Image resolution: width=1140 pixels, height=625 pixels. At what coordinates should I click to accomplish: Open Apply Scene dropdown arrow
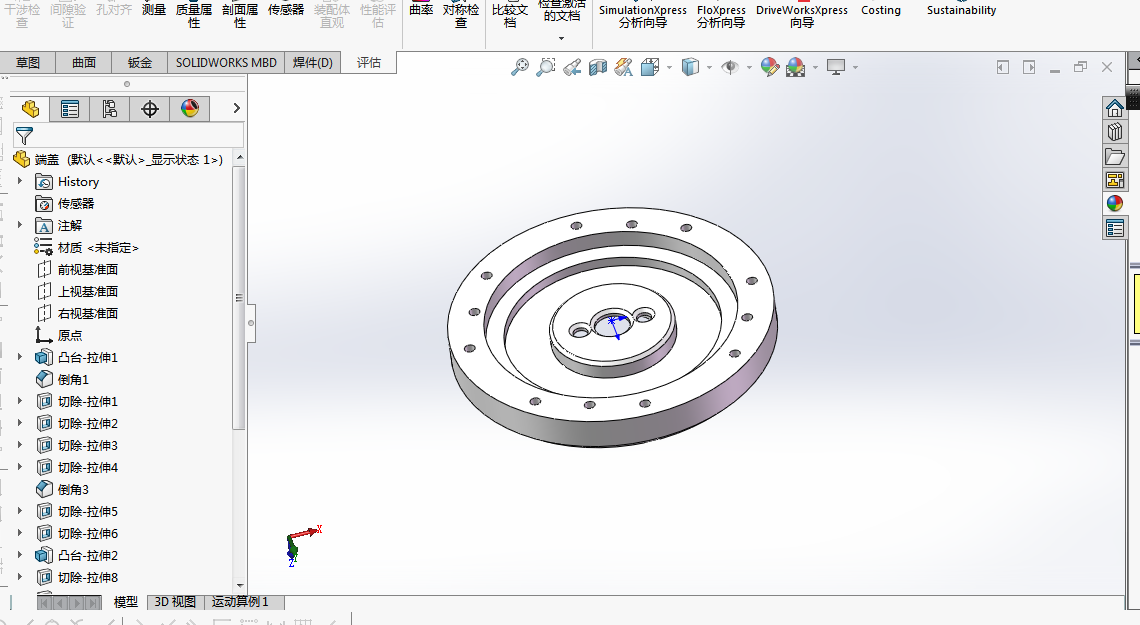click(x=815, y=68)
